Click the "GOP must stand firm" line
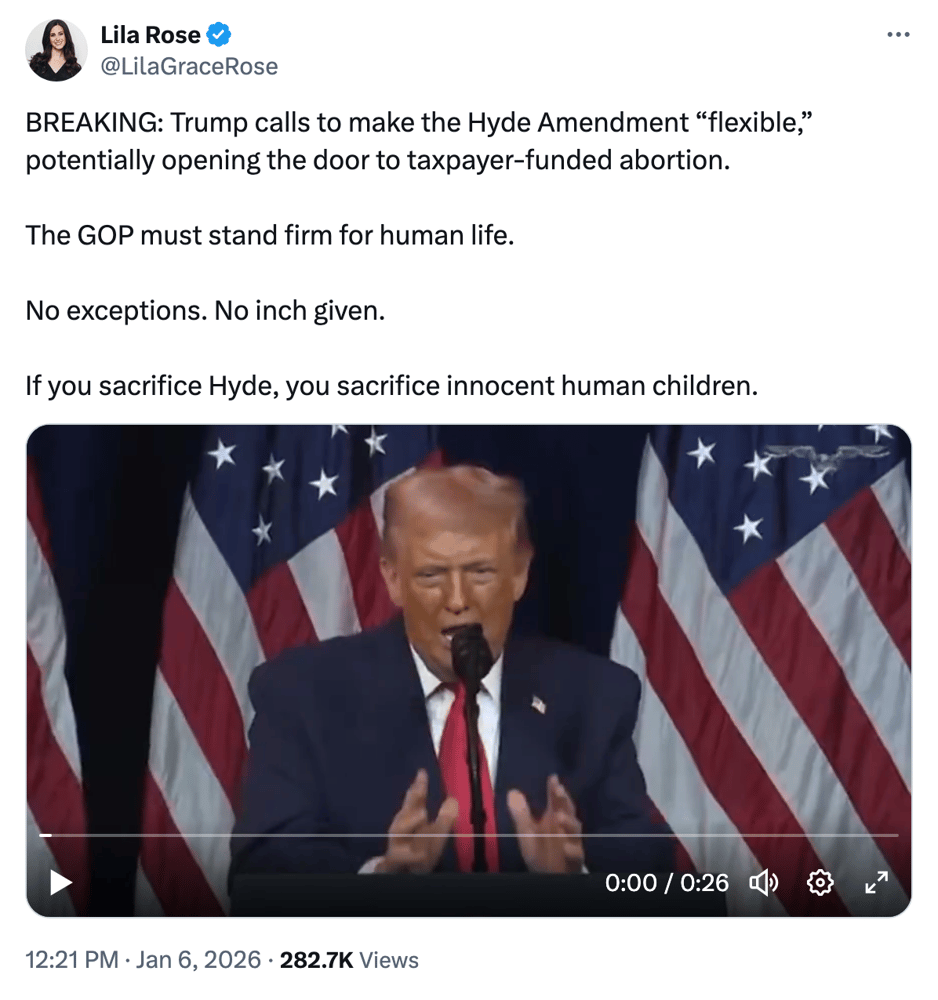 (269, 236)
